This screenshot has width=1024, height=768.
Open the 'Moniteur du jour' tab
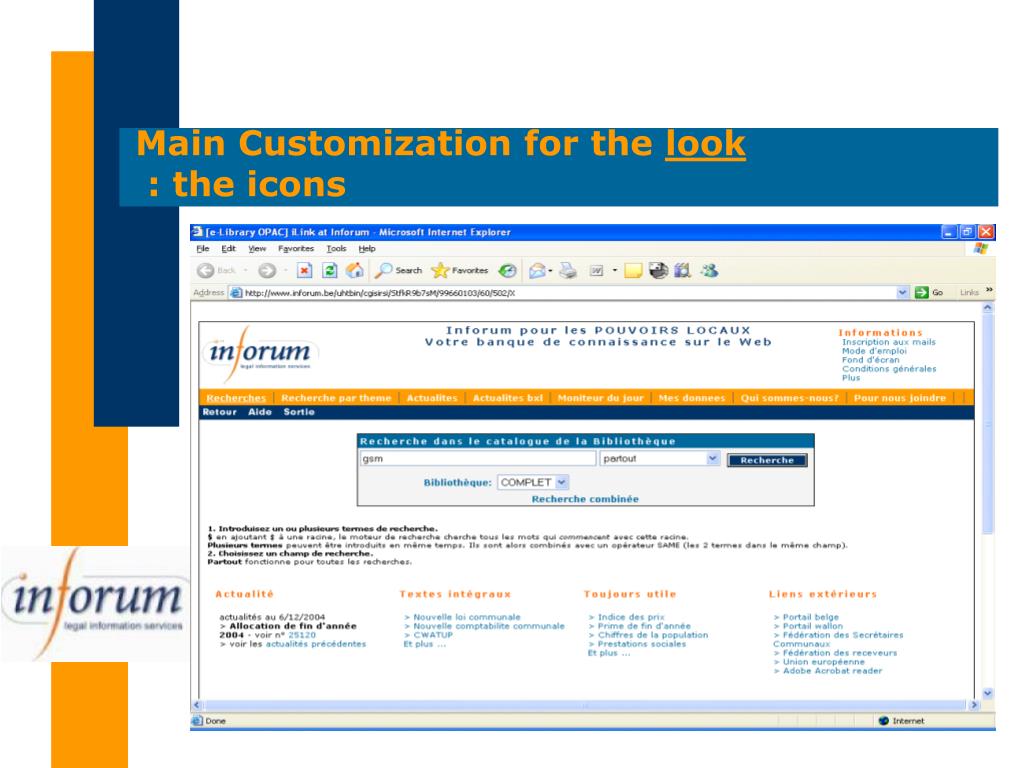click(x=600, y=398)
